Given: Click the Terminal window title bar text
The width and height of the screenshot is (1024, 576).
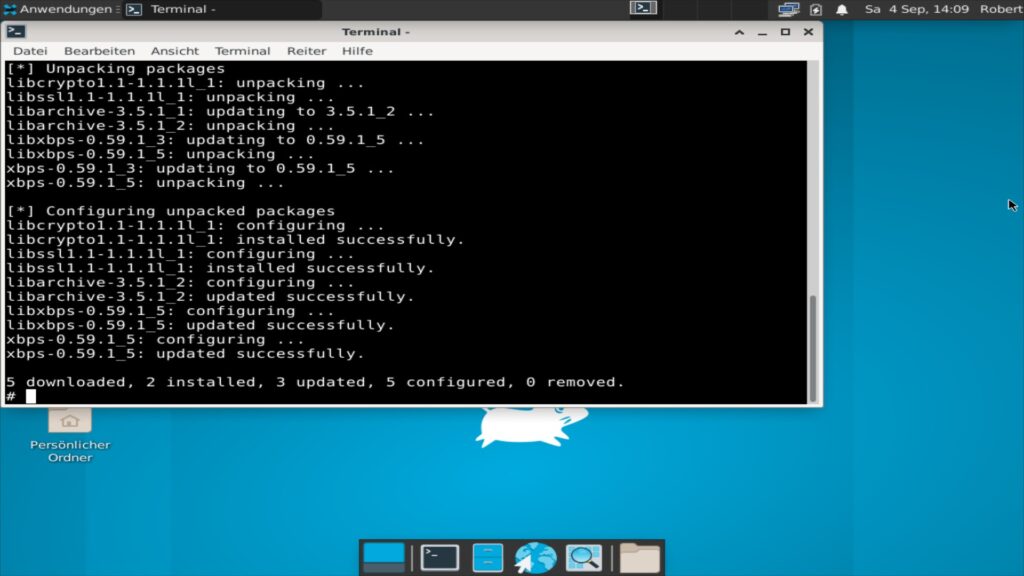Looking at the screenshot, I should 376,32.
